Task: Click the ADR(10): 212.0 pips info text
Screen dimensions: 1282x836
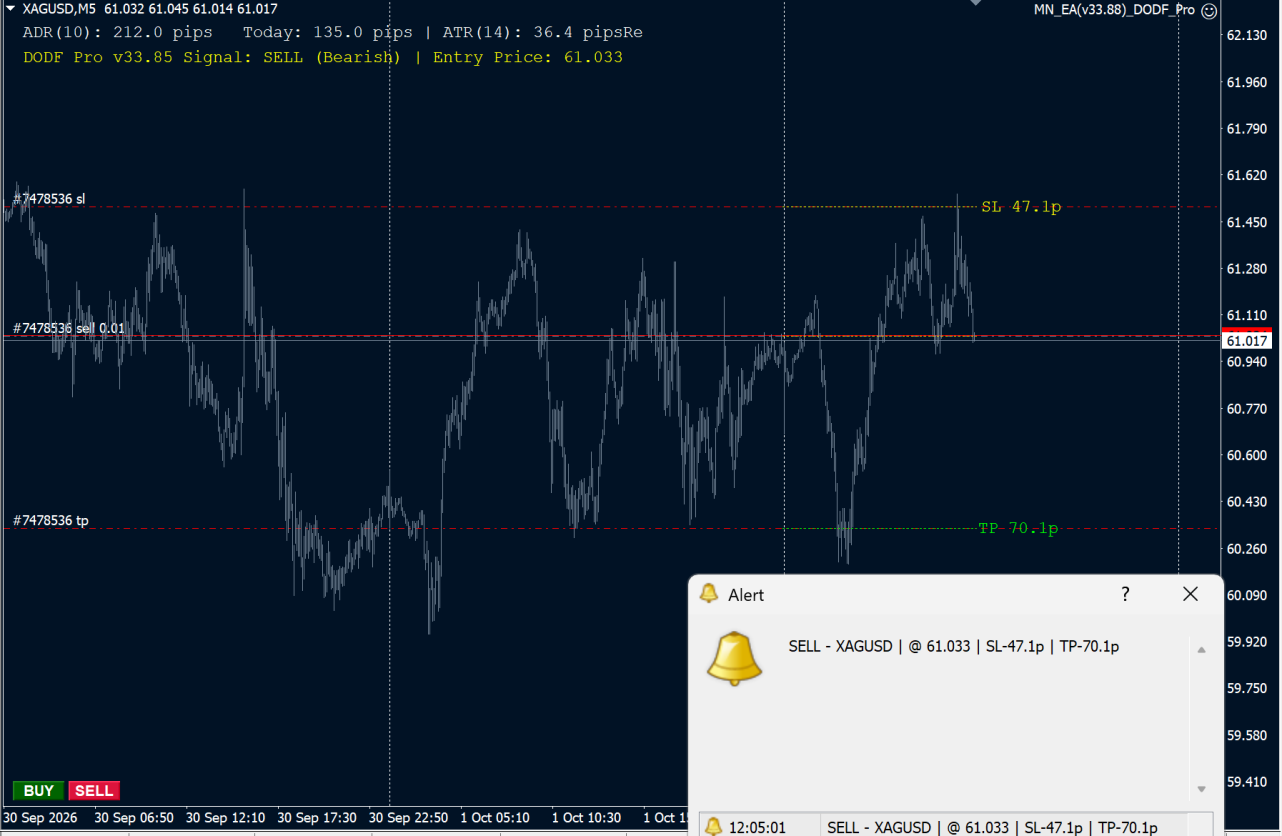Action: [117, 32]
